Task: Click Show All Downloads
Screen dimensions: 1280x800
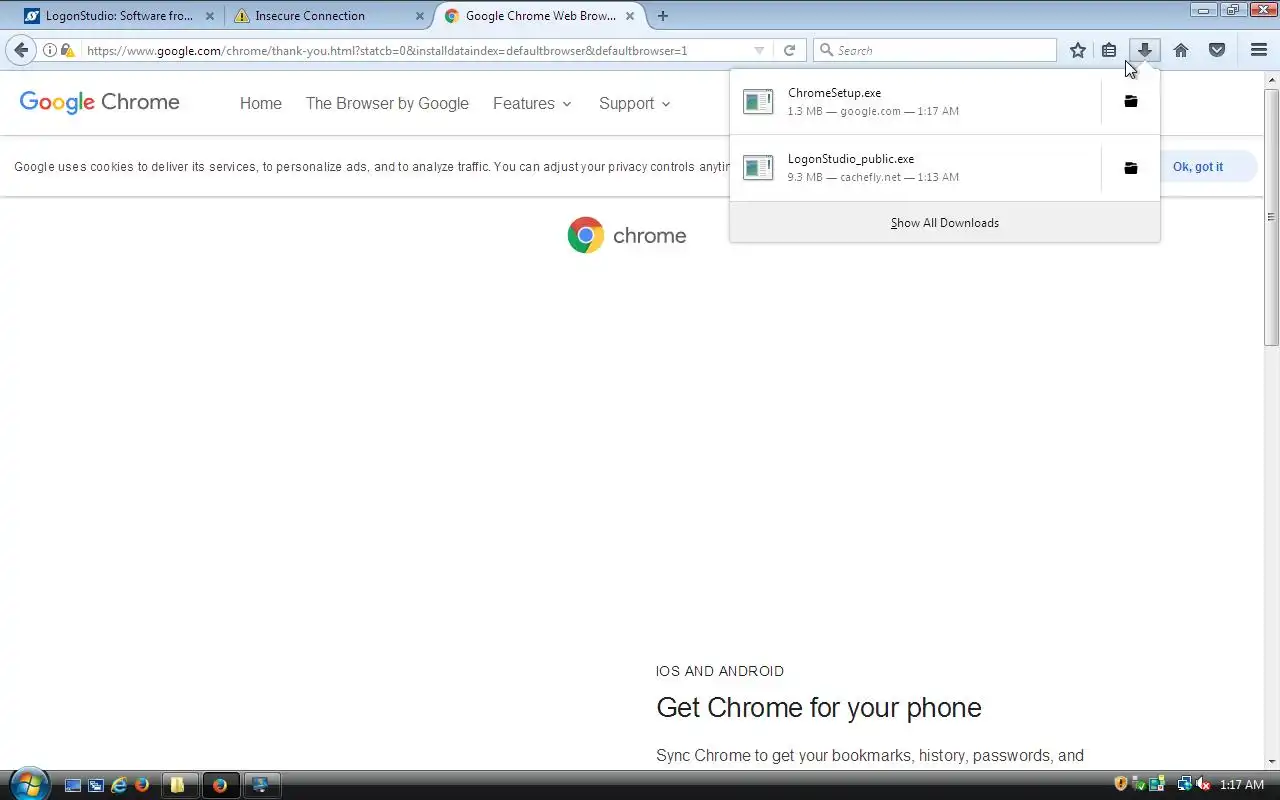Action: [945, 223]
